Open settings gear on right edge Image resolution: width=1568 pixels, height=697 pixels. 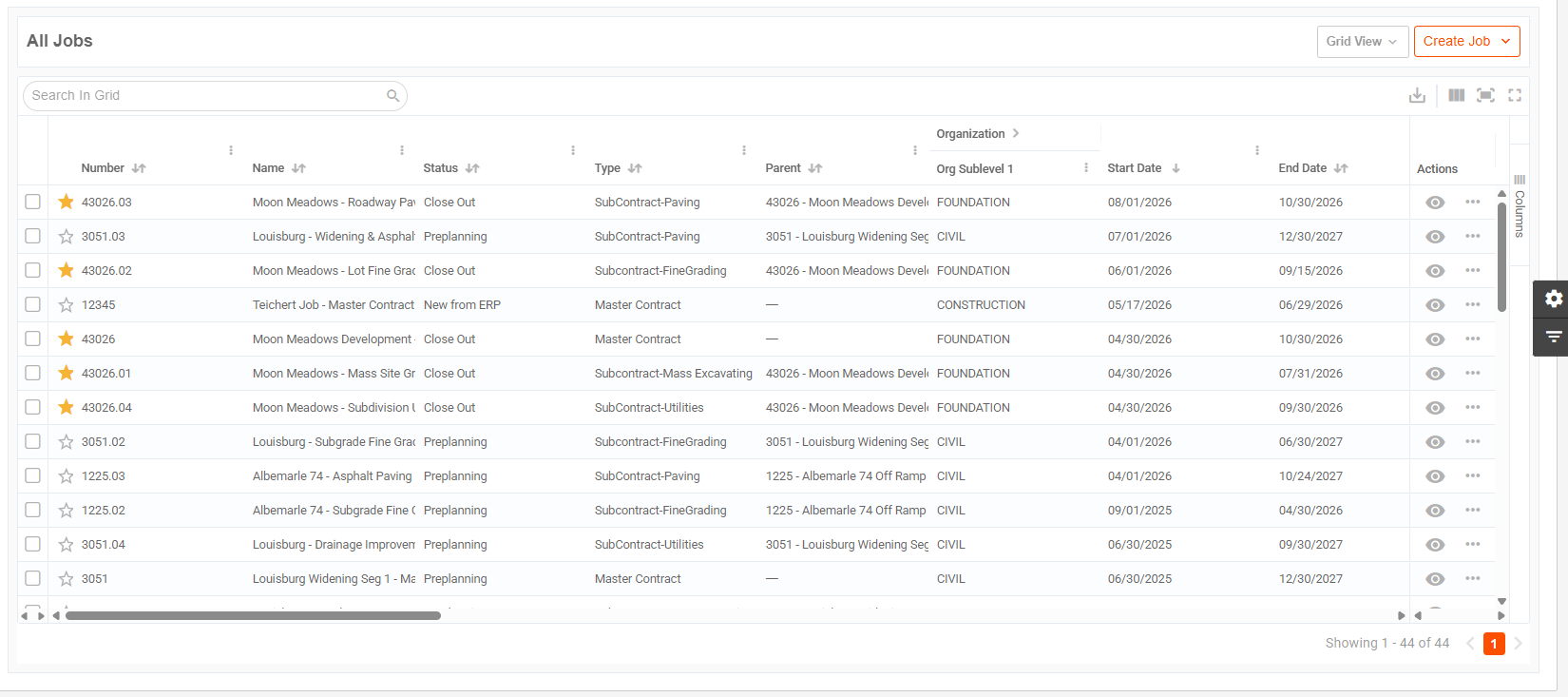tap(1553, 299)
